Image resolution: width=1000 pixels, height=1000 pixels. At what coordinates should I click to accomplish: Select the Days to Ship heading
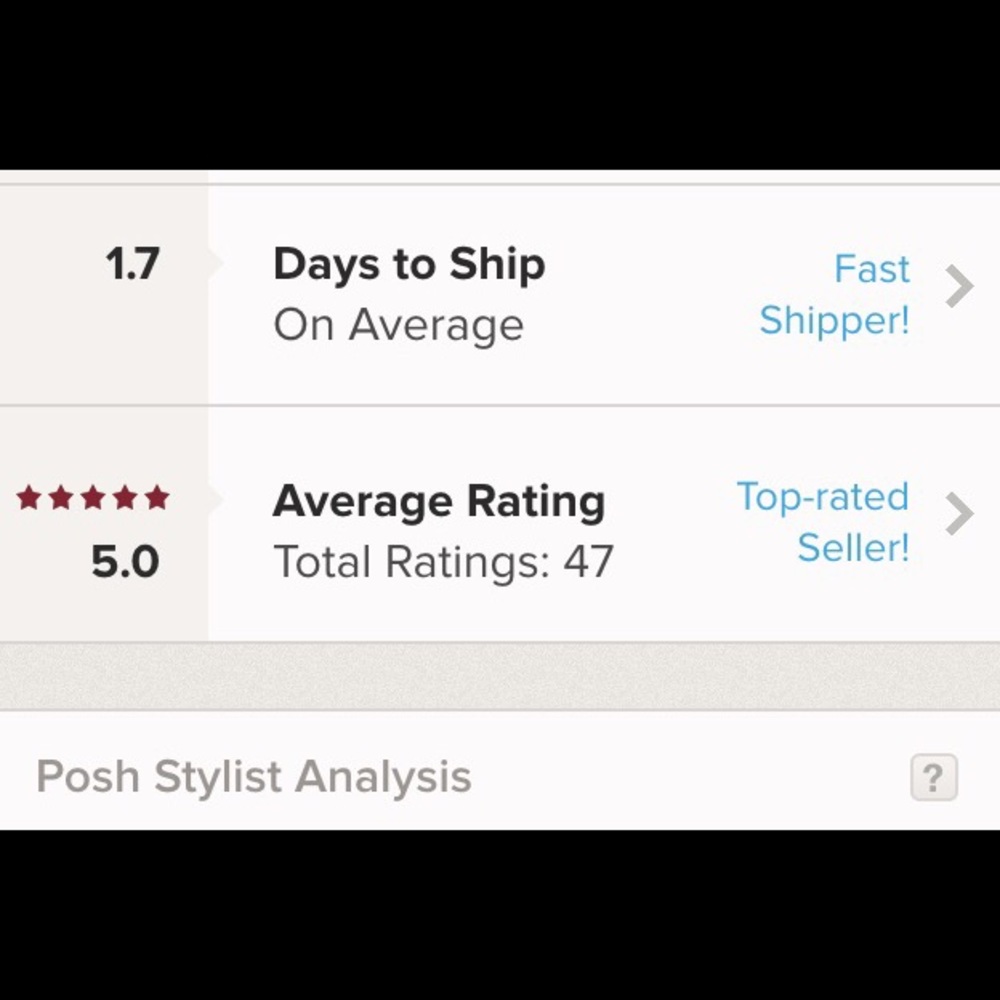tap(409, 265)
